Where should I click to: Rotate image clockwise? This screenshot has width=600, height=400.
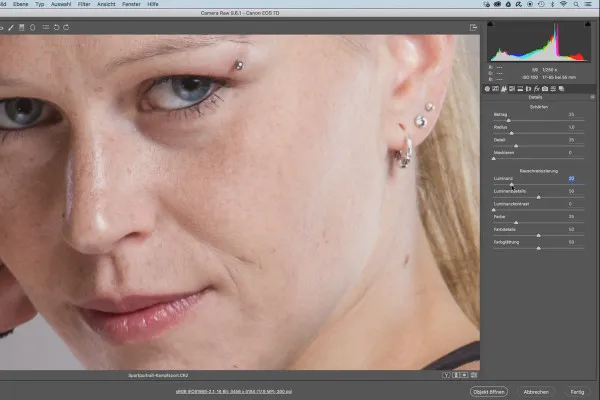click(66, 28)
